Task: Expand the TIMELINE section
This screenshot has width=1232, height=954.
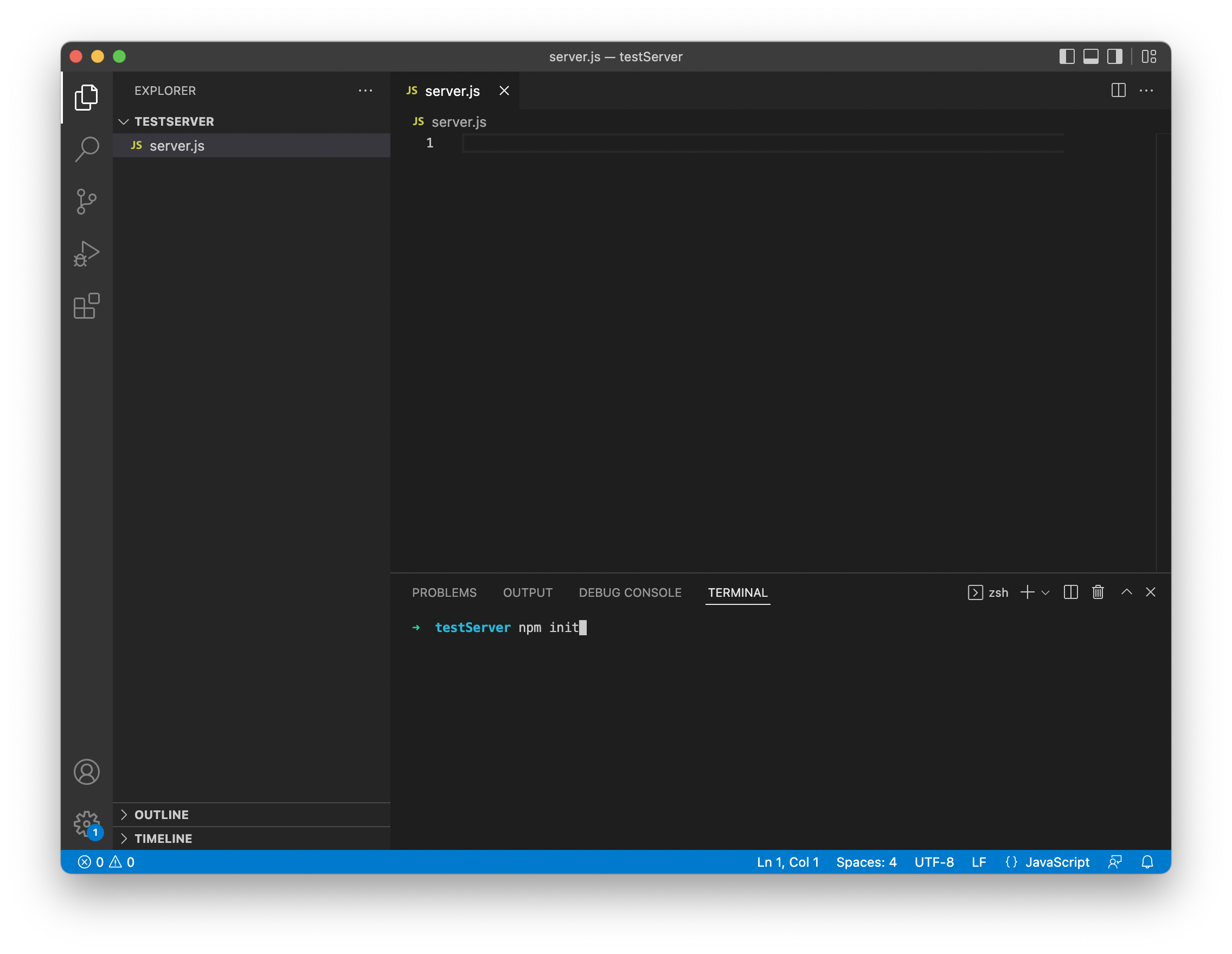Action: pos(163,839)
